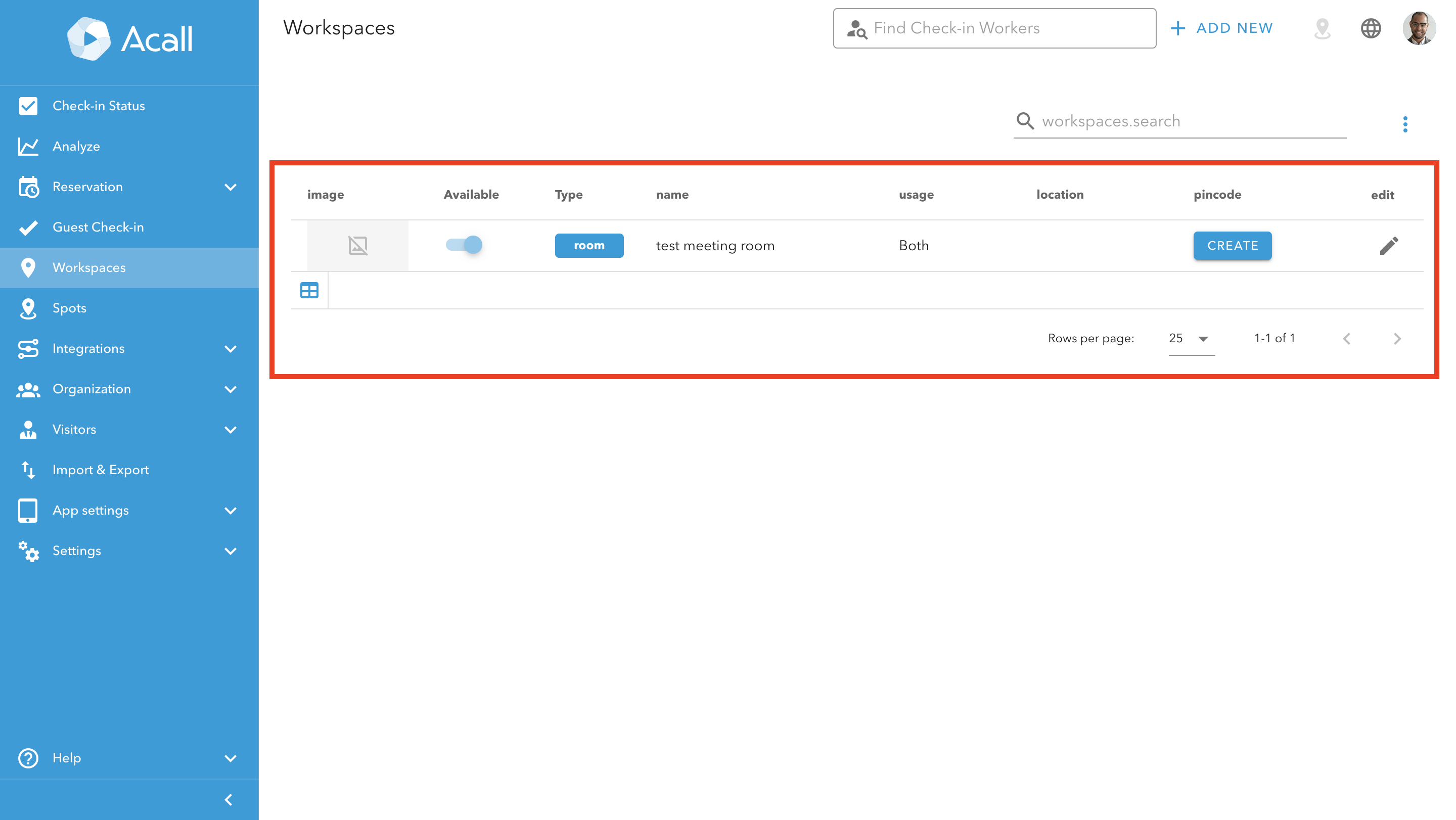Click the table grid icon below the row

(309, 291)
